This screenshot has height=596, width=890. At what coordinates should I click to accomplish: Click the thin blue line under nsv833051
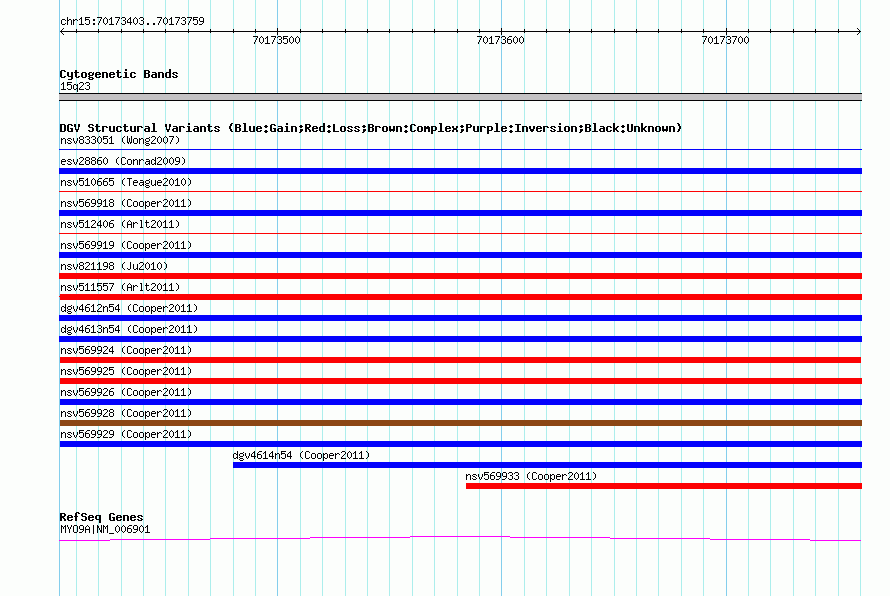(x=460, y=149)
